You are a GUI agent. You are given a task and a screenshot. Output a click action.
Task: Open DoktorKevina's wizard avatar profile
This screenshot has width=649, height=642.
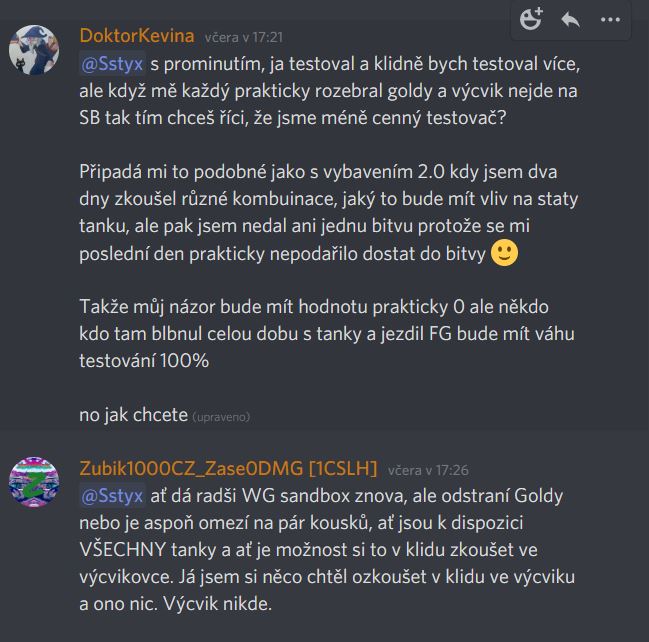[x=34, y=50]
